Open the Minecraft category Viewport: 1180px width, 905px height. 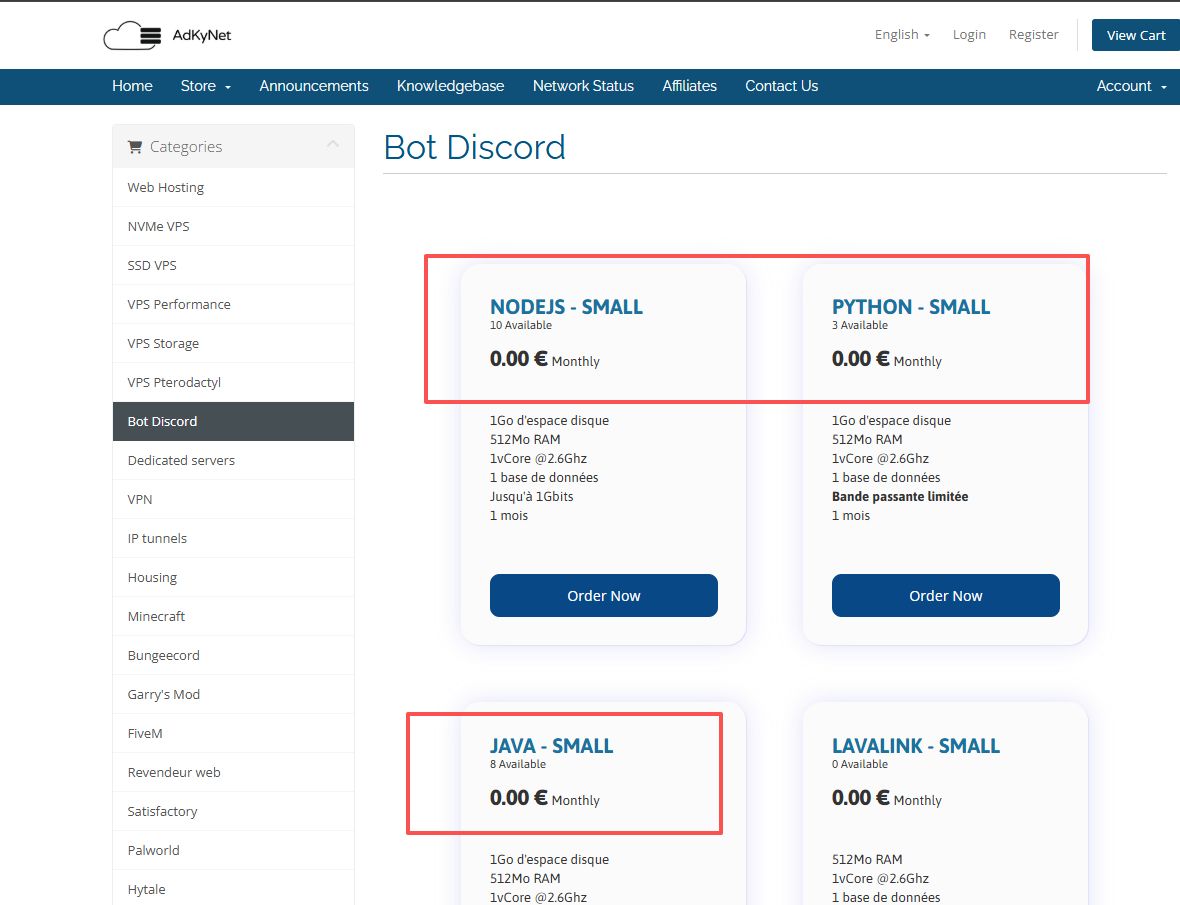point(233,617)
